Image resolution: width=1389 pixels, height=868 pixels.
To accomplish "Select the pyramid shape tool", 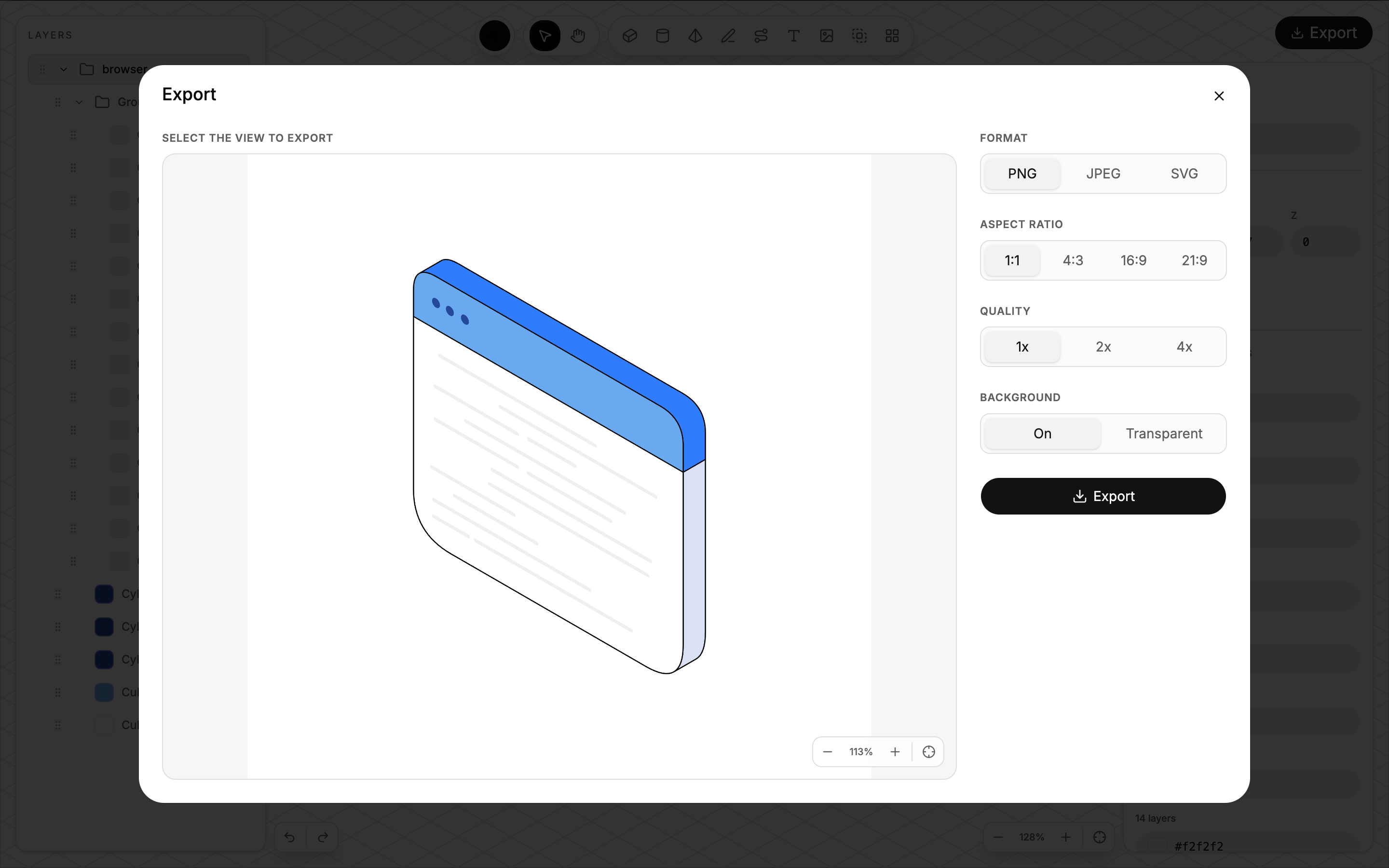I will pos(695,36).
